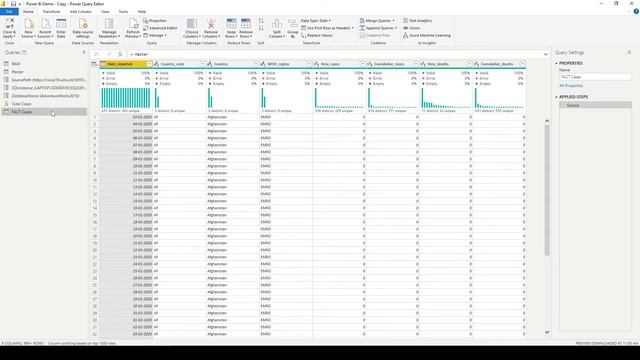
Task: Open Use First Row as Headers dropdown
Action: [x=327, y=28]
